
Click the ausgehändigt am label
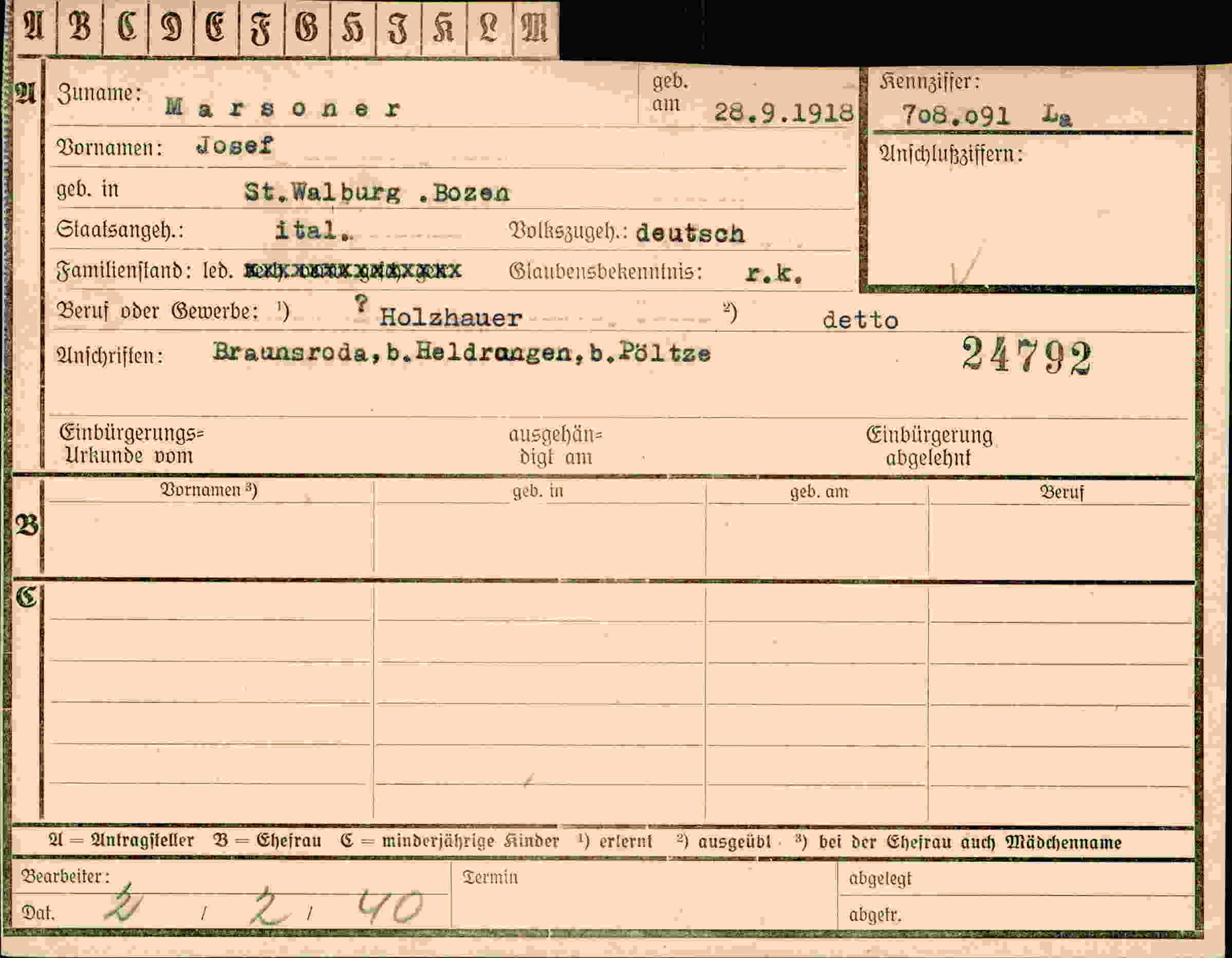[x=556, y=446]
